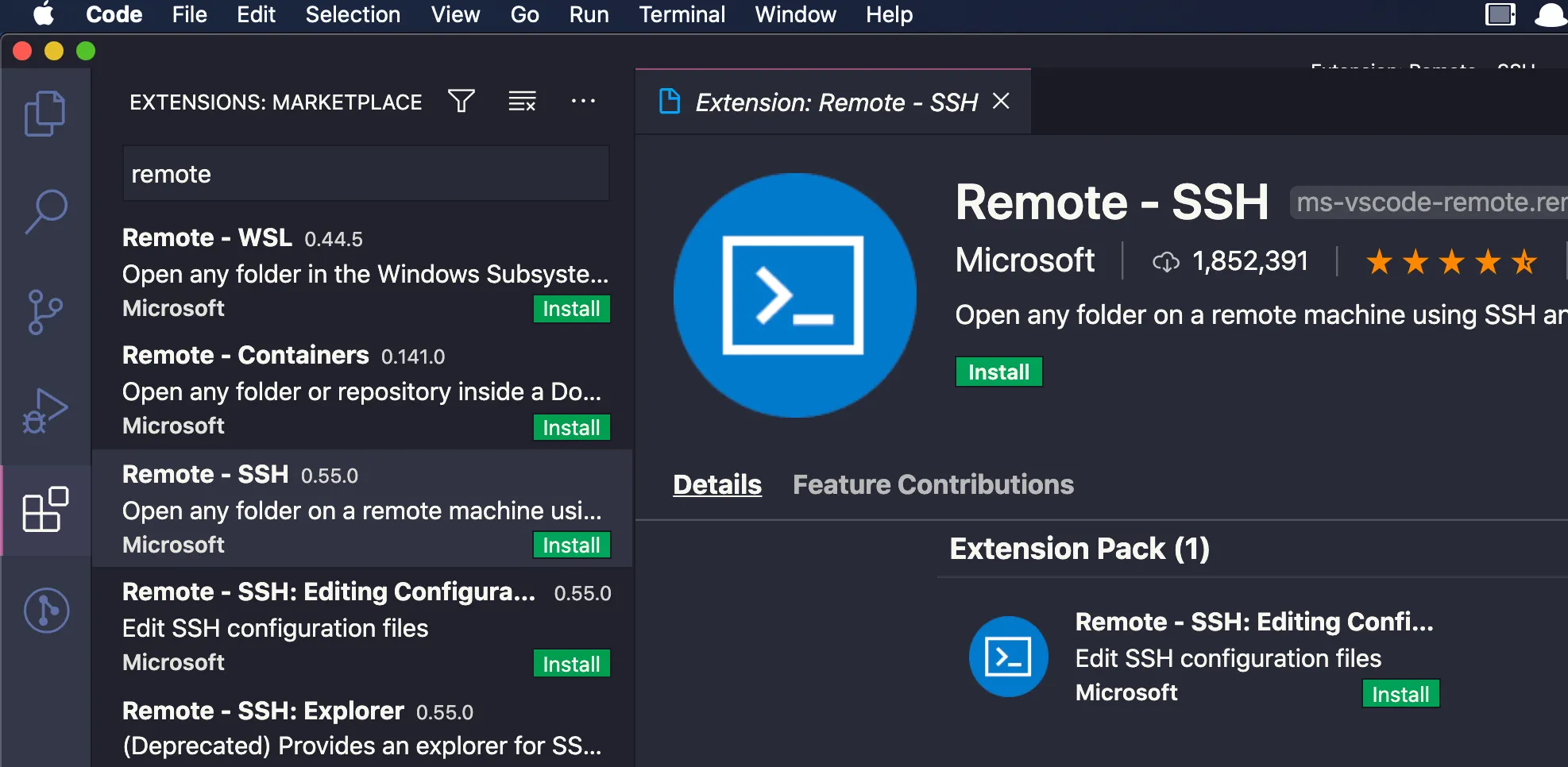This screenshot has height=767, width=1568.
Task: Open the Window menu
Action: coord(795,14)
